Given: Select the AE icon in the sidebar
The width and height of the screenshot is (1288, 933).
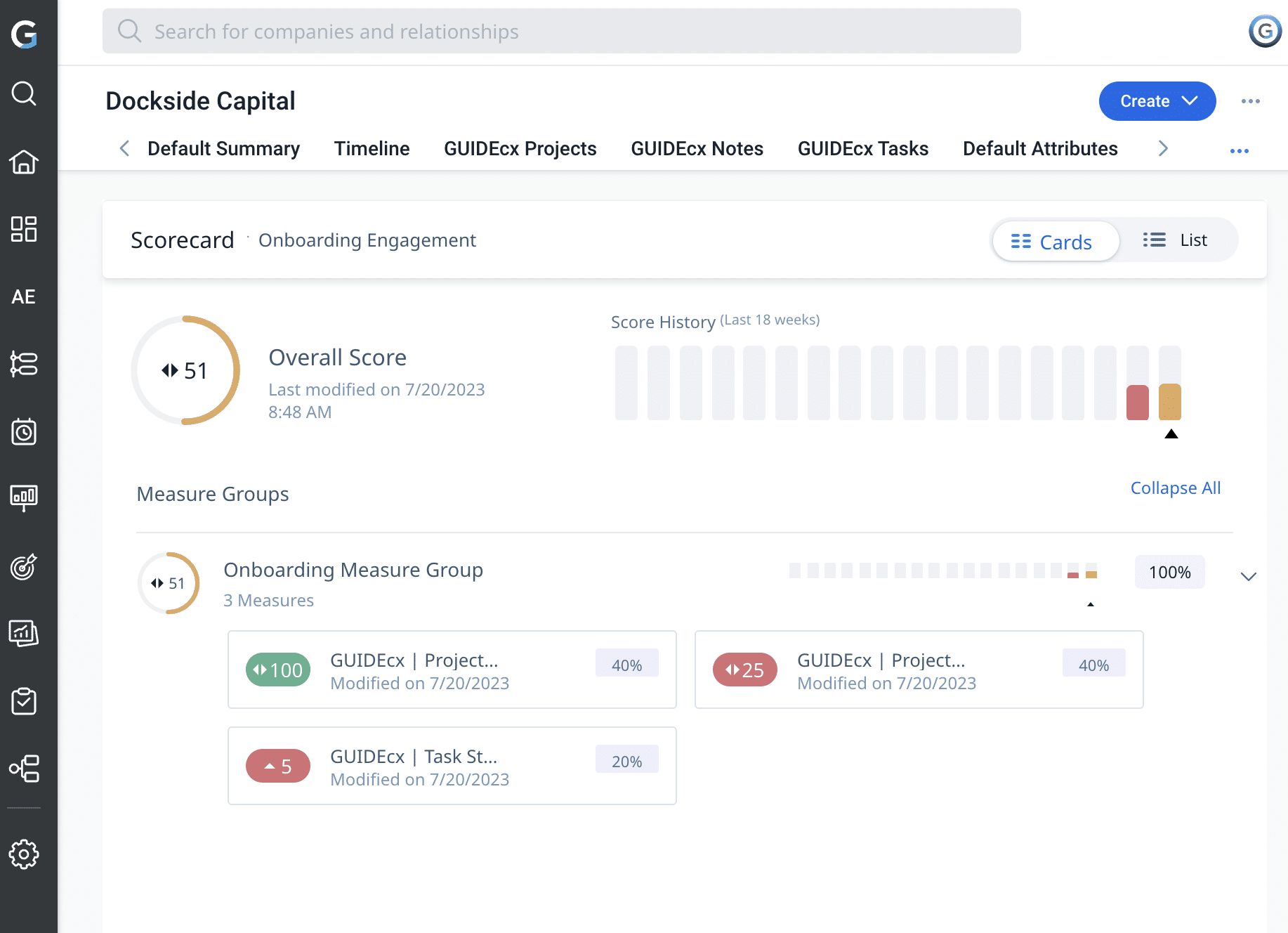Looking at the screenshot, I should [23, 296].
